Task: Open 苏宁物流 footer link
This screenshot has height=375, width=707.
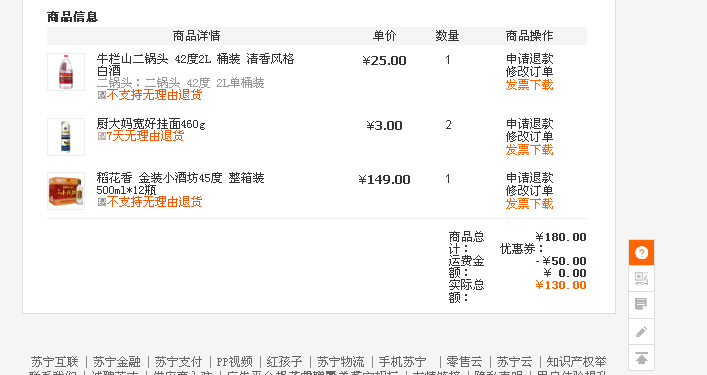Action: (340, 362)
